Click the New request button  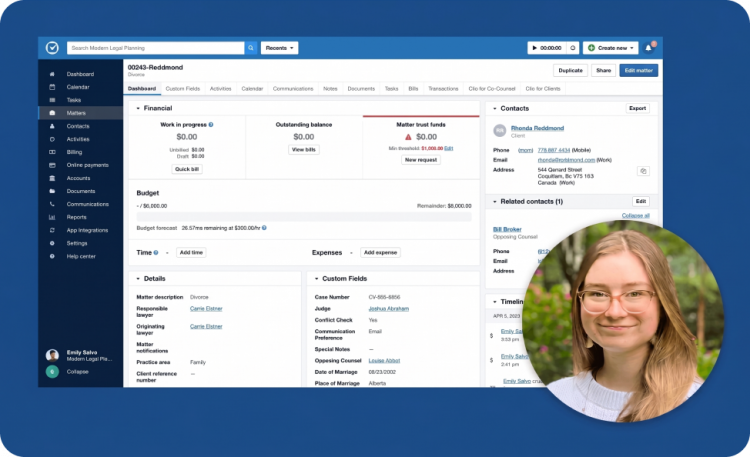pos(421,160)
